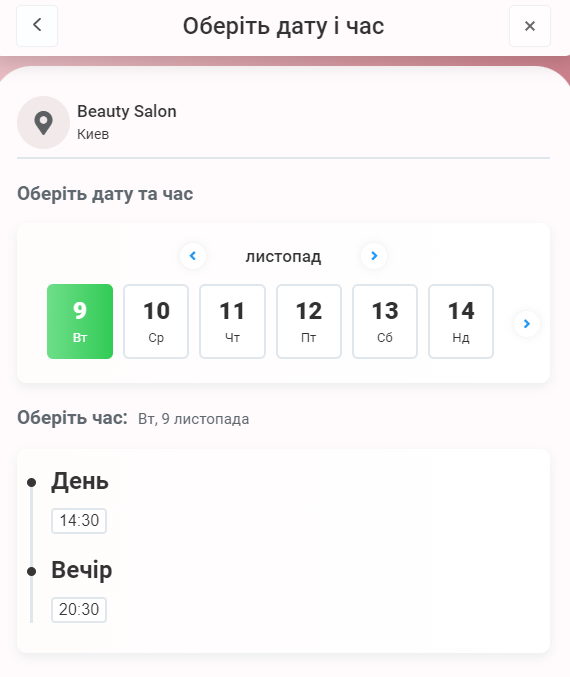Click the День section heading
The height and width of the screenshot is (677, 570).
pos(80,481)
